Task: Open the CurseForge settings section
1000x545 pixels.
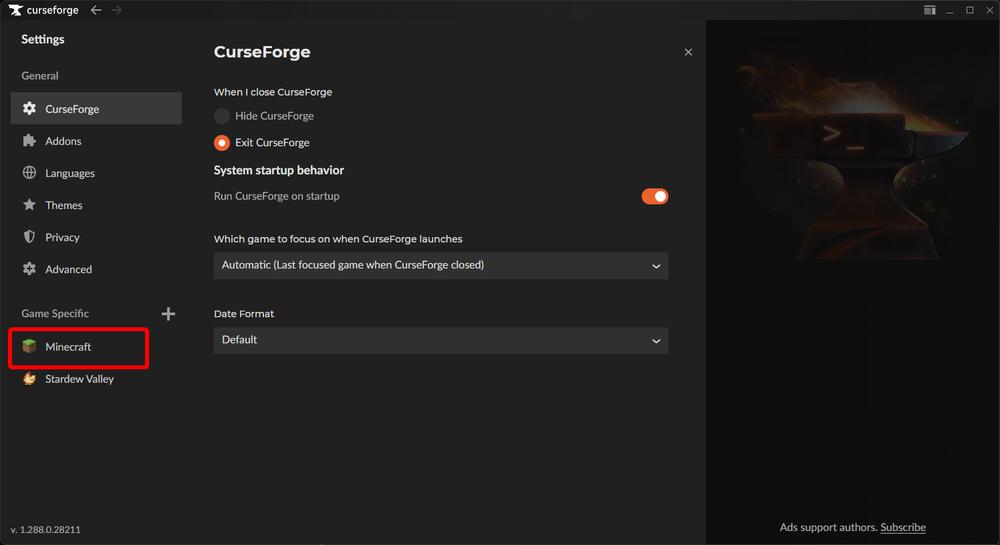Action: [96, 108]
